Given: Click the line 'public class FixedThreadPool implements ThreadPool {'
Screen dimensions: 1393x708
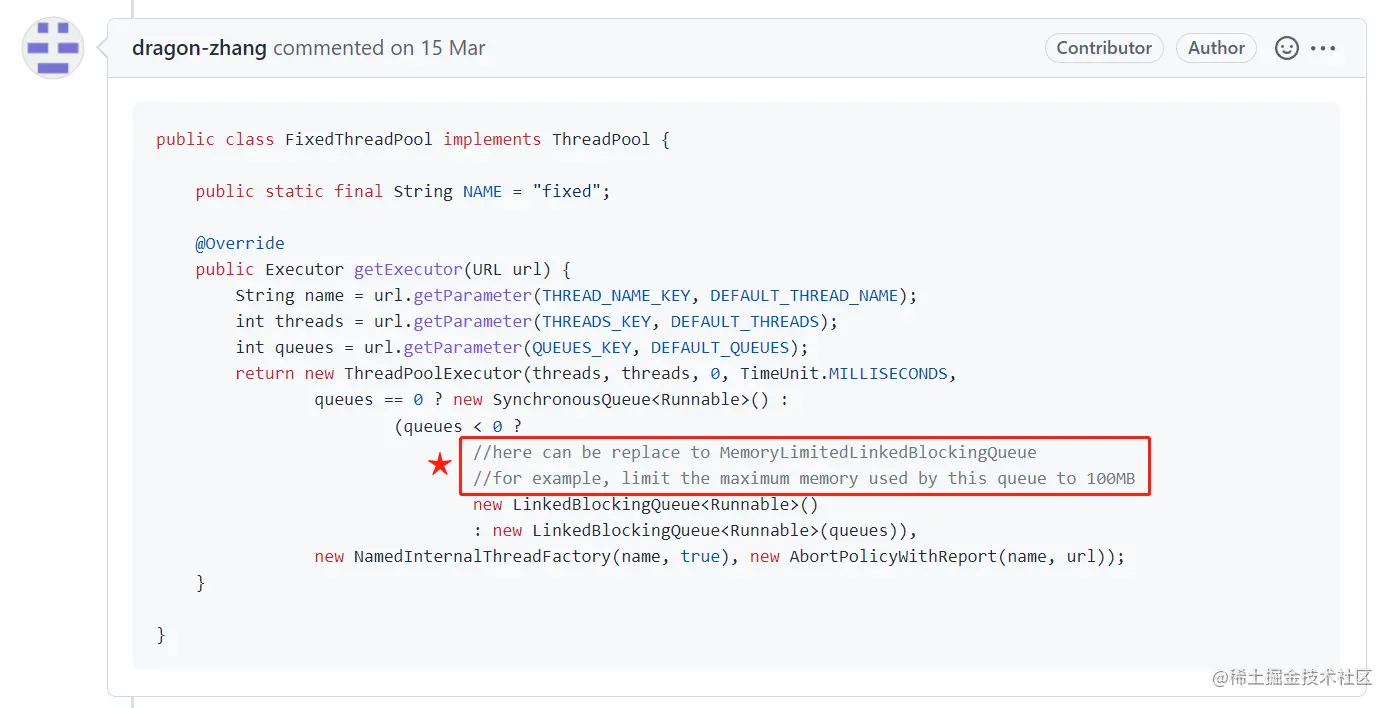Looking at the screenshot, I should 413,139.
